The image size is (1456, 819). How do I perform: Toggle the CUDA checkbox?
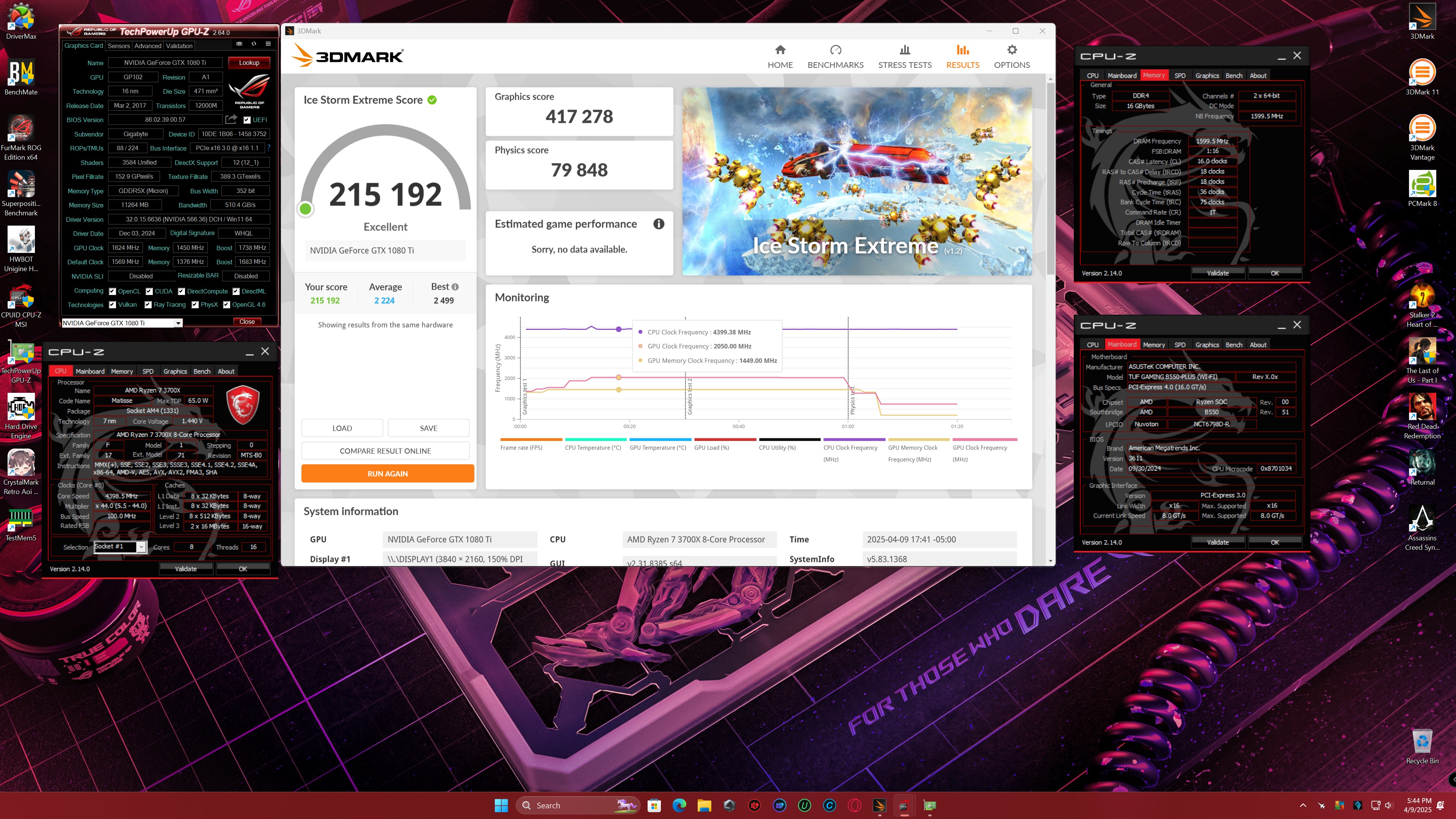[x=149, y=292]
